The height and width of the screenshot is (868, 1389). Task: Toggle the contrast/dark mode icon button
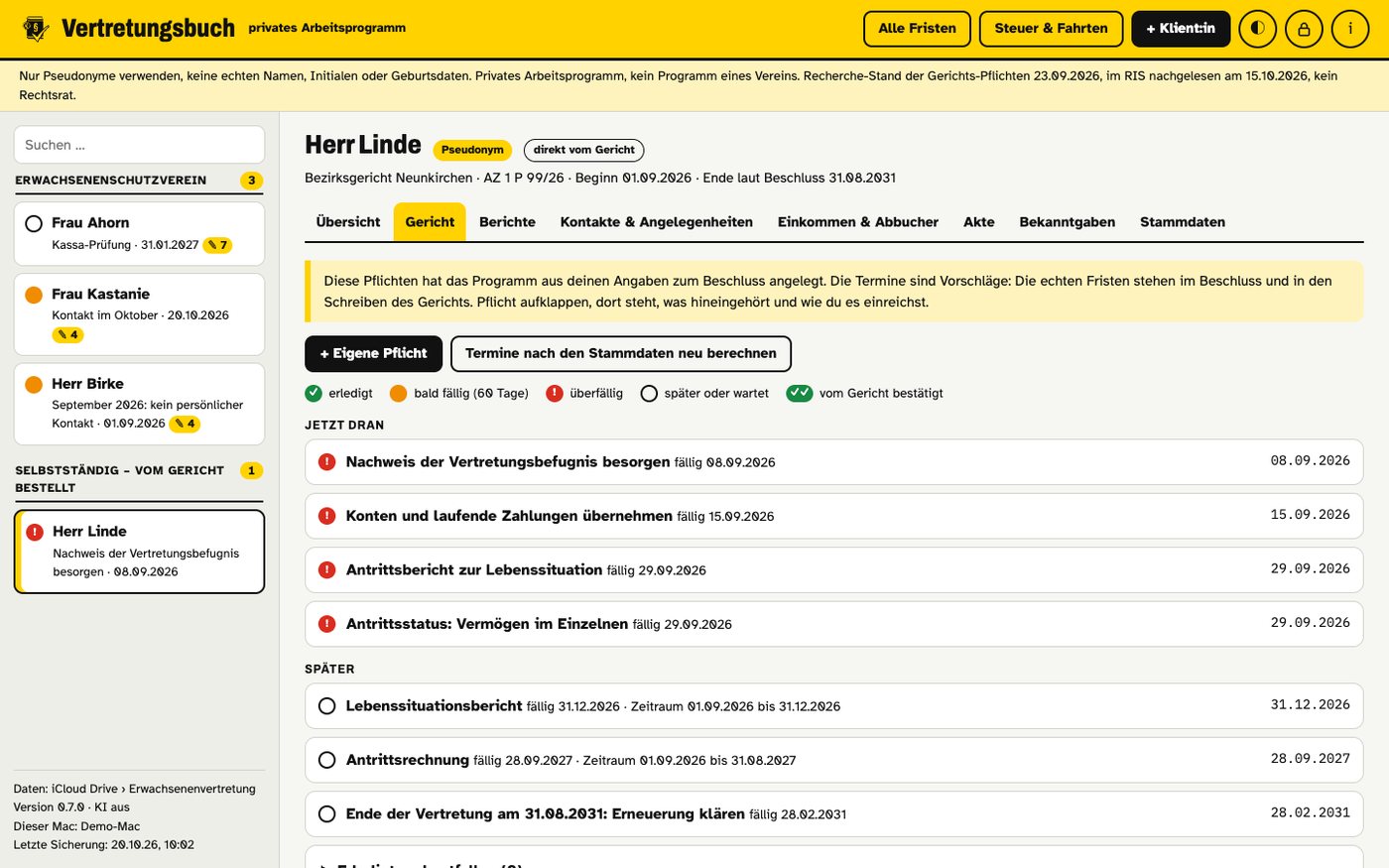click(x=1257, y=29)
